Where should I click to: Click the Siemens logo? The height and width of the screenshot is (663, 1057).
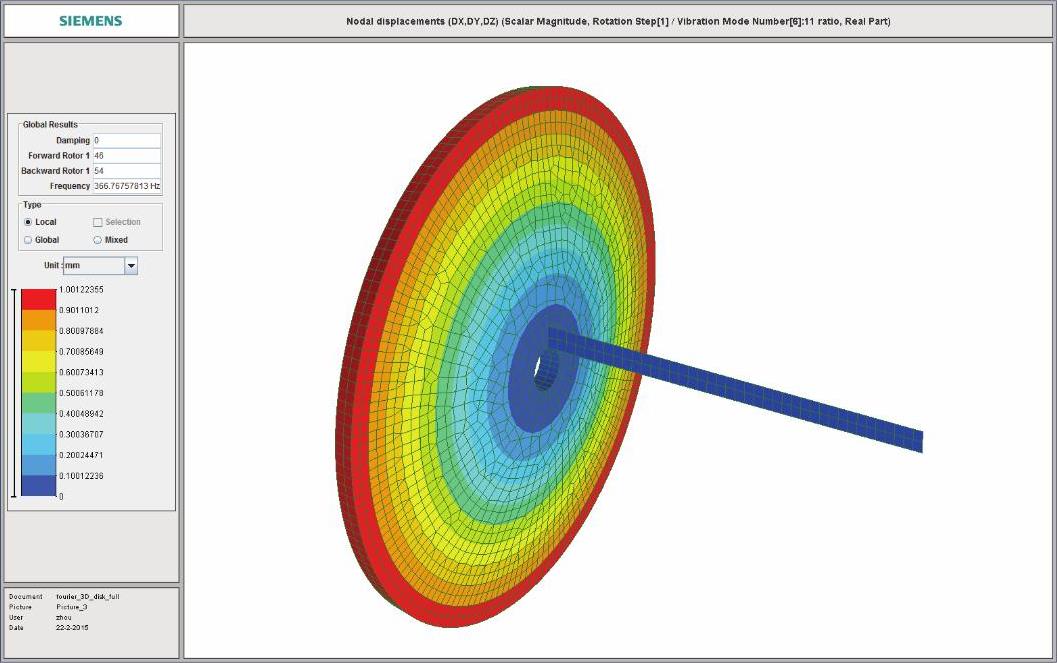pyautogui.click(x=91, y=21)
